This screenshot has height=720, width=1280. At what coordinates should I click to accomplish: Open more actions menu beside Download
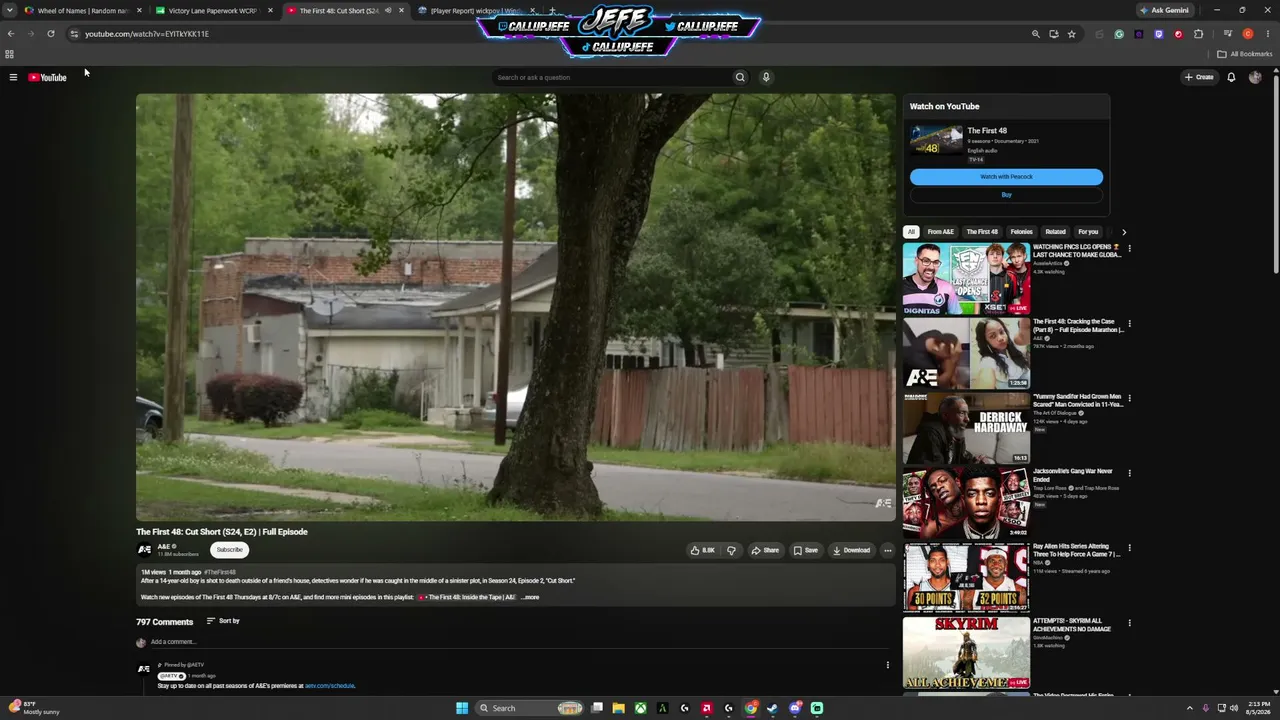[x=887, y=550]
